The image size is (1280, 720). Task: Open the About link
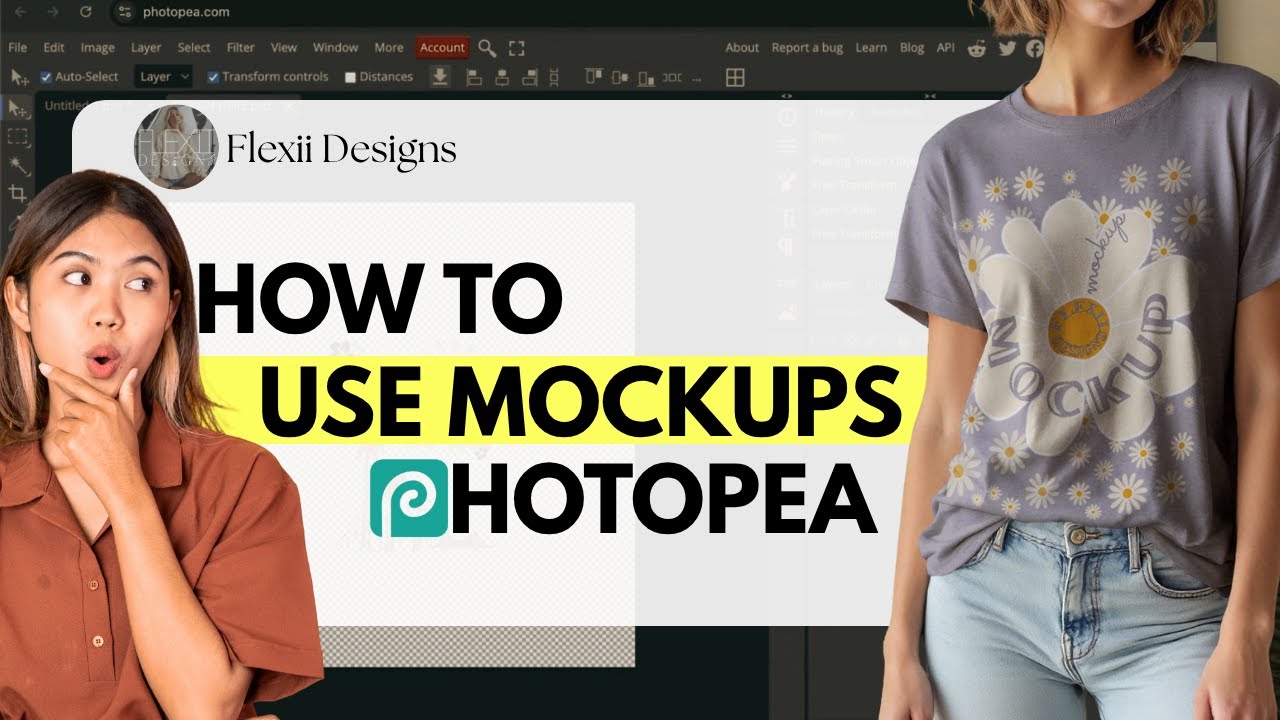click(x=742, y=47)
